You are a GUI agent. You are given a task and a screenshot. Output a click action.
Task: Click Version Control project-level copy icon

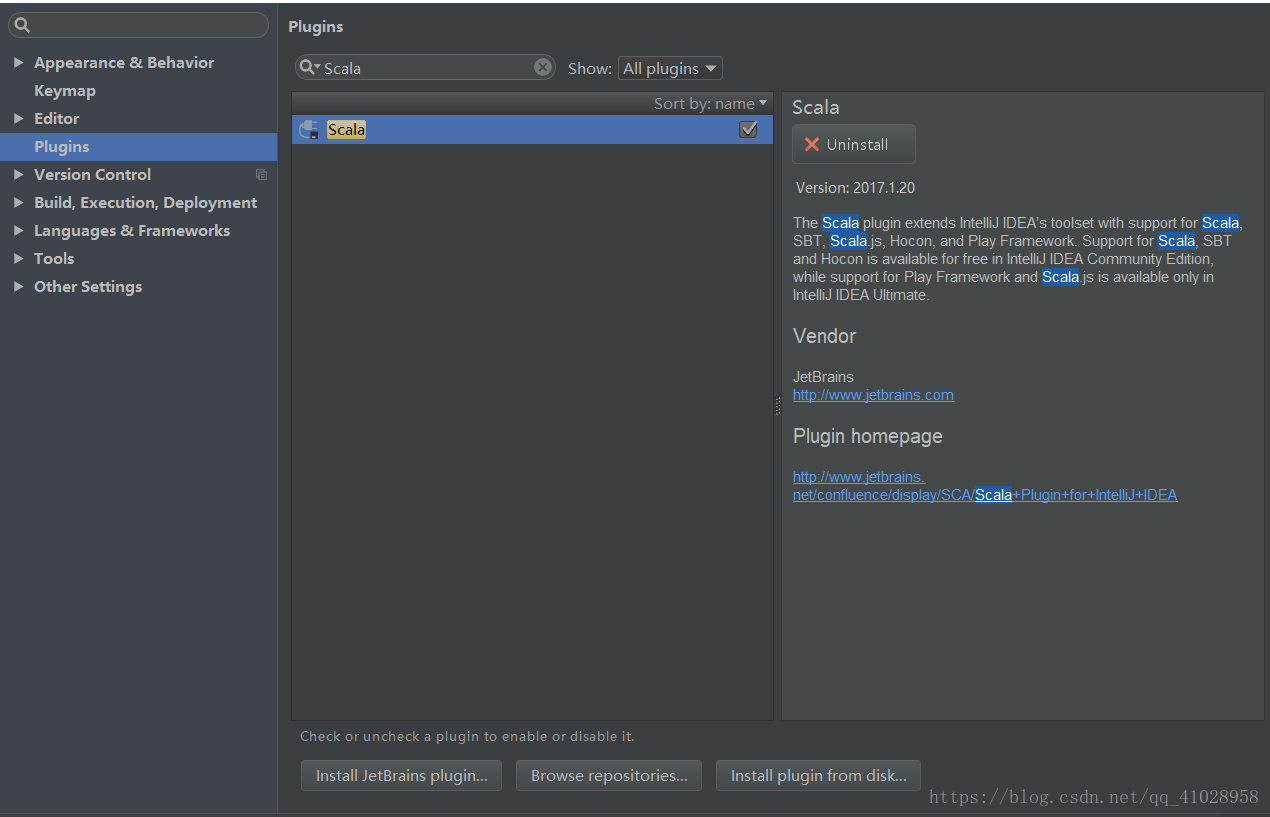261,174
